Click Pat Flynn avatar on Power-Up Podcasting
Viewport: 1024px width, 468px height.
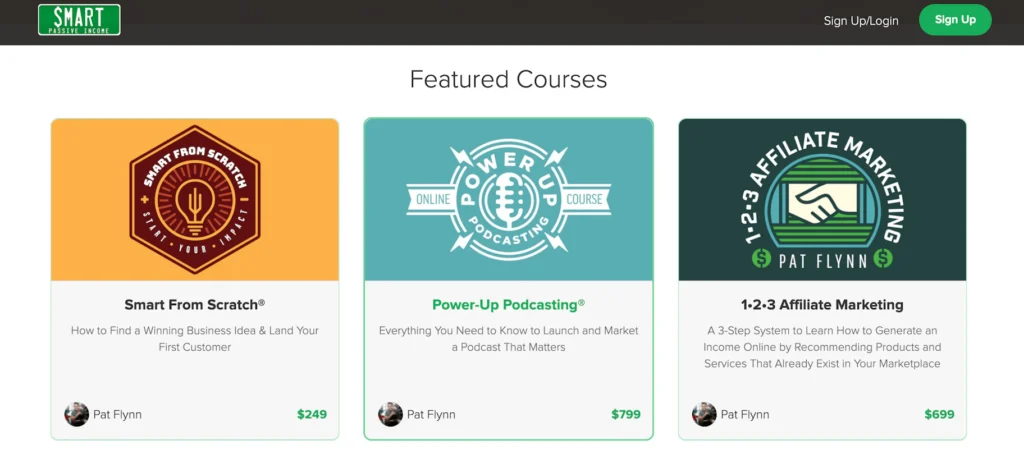coord(391,414)
